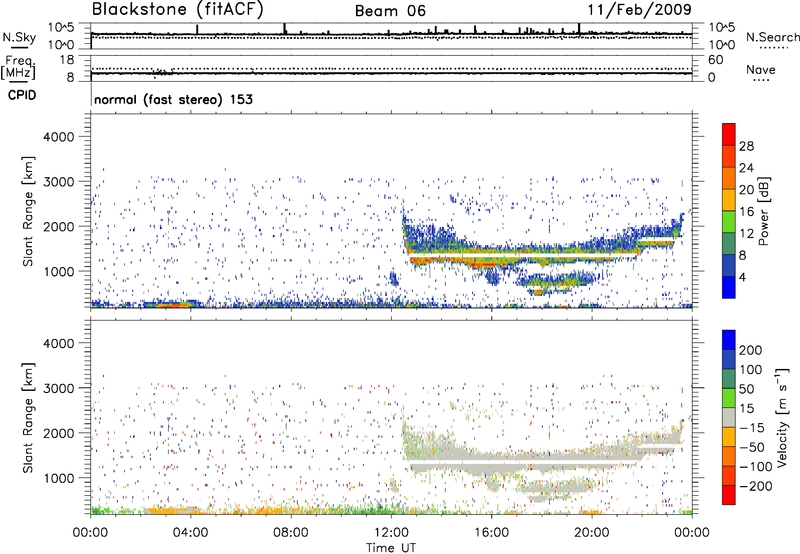Image resolution: width=800 pixels, height=554 pixels.
Task: Click the "Velocity [m s-1]" colorbar title
Action: [x=782, y=417]
